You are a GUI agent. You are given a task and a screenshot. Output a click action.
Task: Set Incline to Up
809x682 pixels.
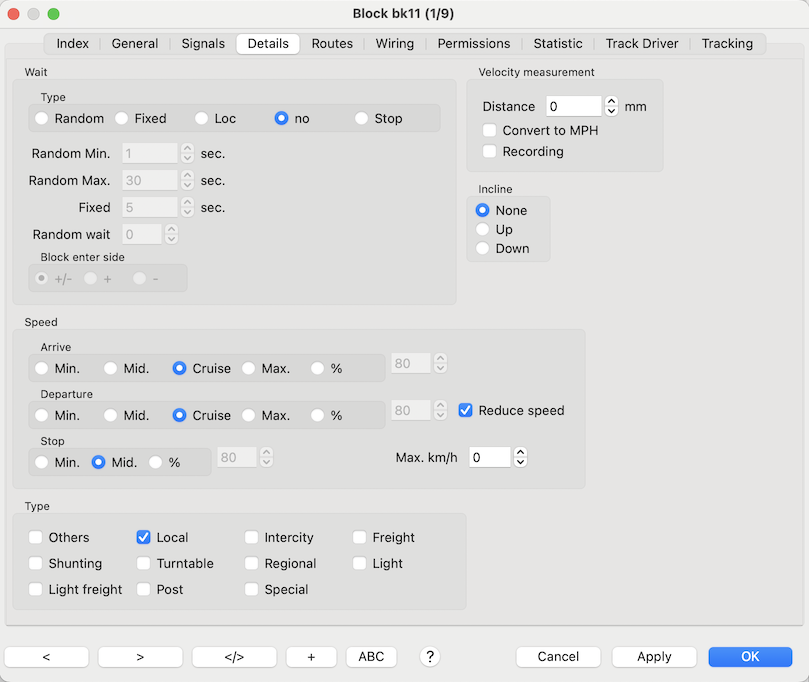tap(483, 230)
